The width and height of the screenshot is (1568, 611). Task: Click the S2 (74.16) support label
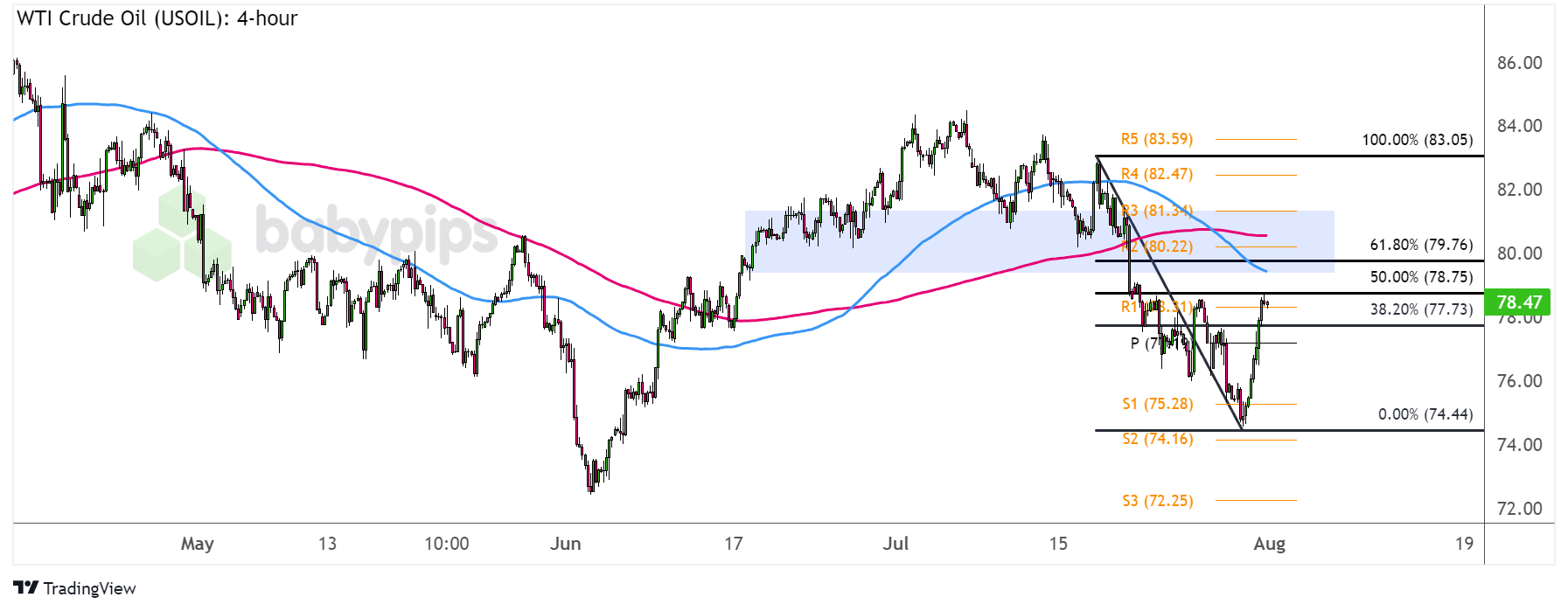tap(1157, 439)
